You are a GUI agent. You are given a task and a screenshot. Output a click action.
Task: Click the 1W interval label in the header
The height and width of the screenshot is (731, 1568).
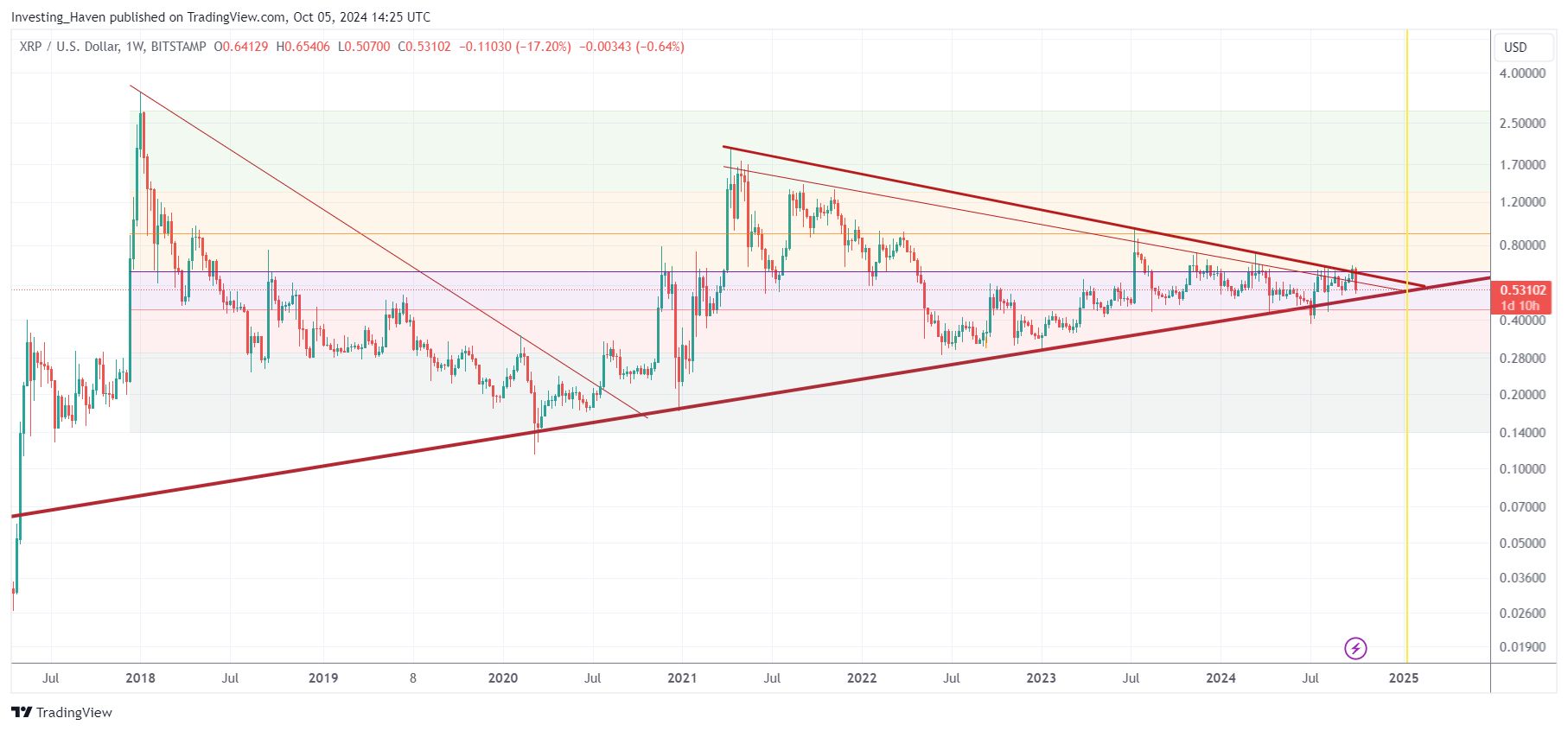coord(135,47)
